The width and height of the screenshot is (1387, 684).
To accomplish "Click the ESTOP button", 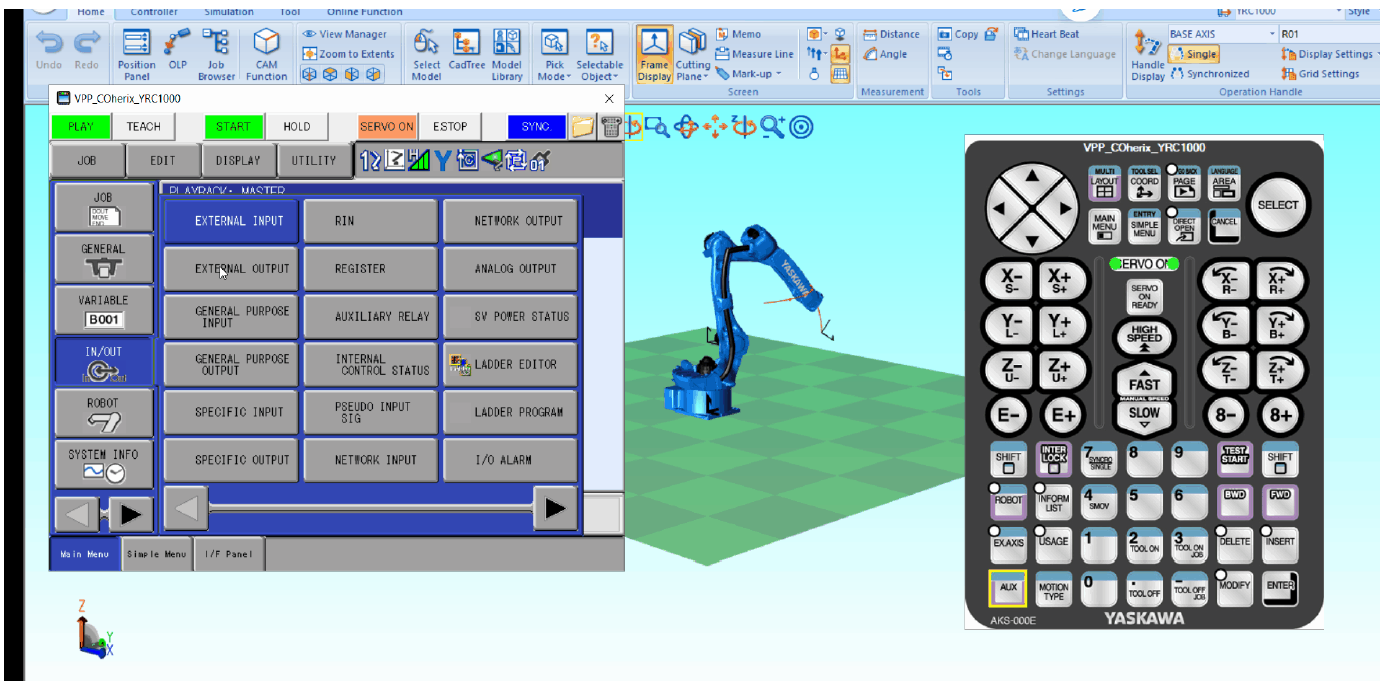I will point(450,127).
